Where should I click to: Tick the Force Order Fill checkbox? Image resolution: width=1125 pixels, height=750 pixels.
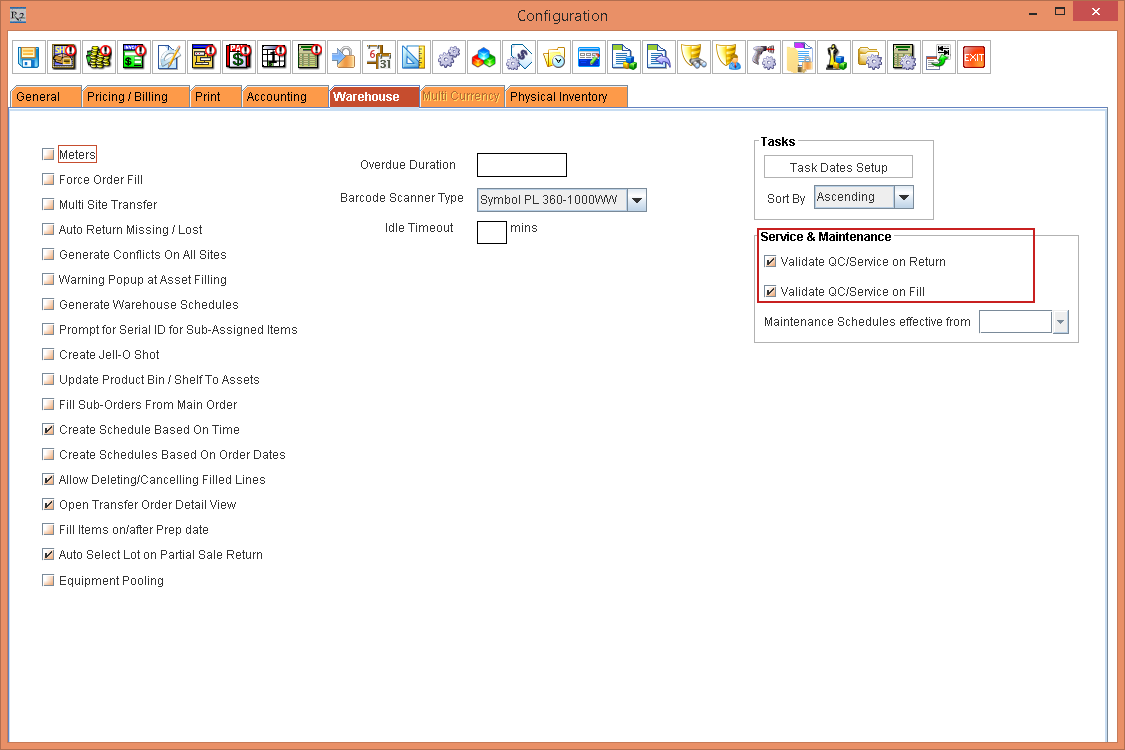point(48,179)
